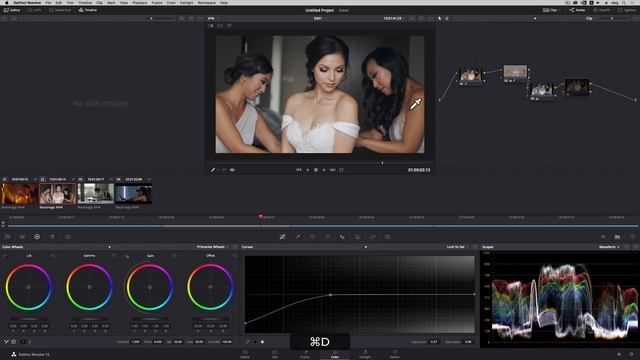Image resolution: width=640 pixels, height=360 pixels.
Task: Switch to the Deliver page tab
Action: 395,354
